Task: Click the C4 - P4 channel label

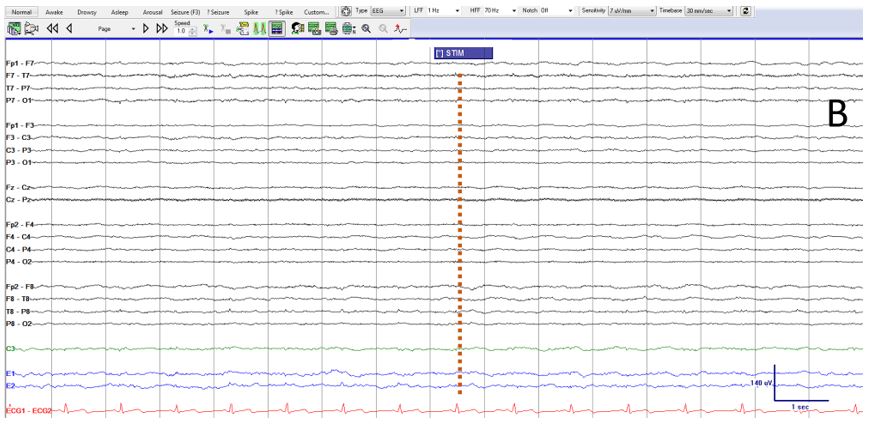Action: (18, 250)
